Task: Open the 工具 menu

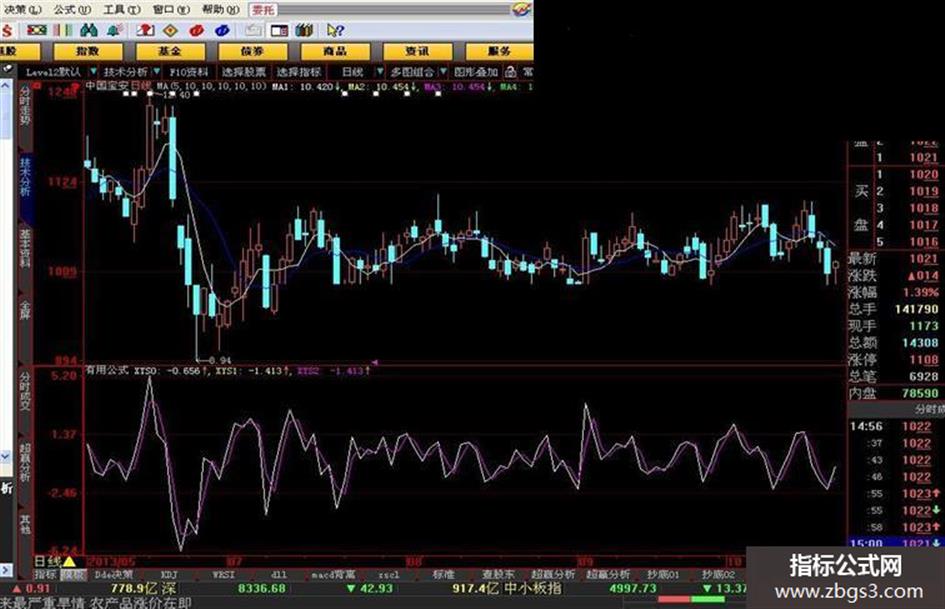Action: (x=122, y=9)
